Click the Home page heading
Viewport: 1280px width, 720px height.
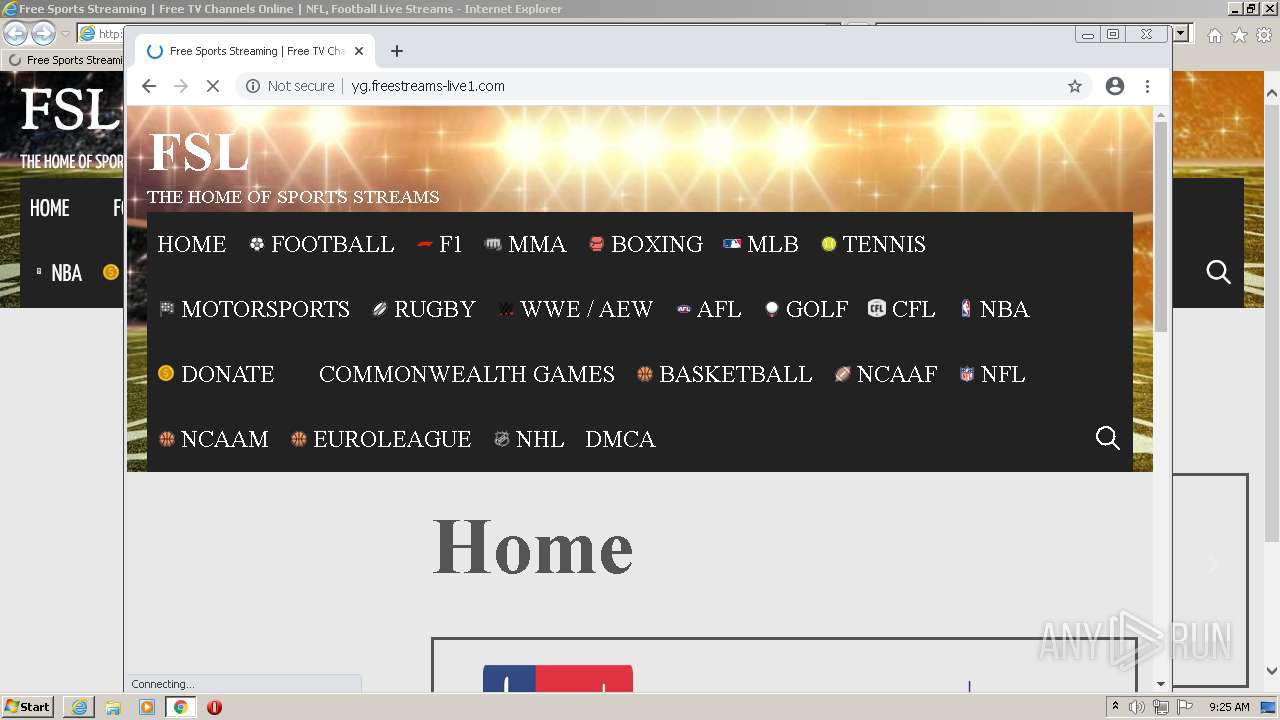533,546
